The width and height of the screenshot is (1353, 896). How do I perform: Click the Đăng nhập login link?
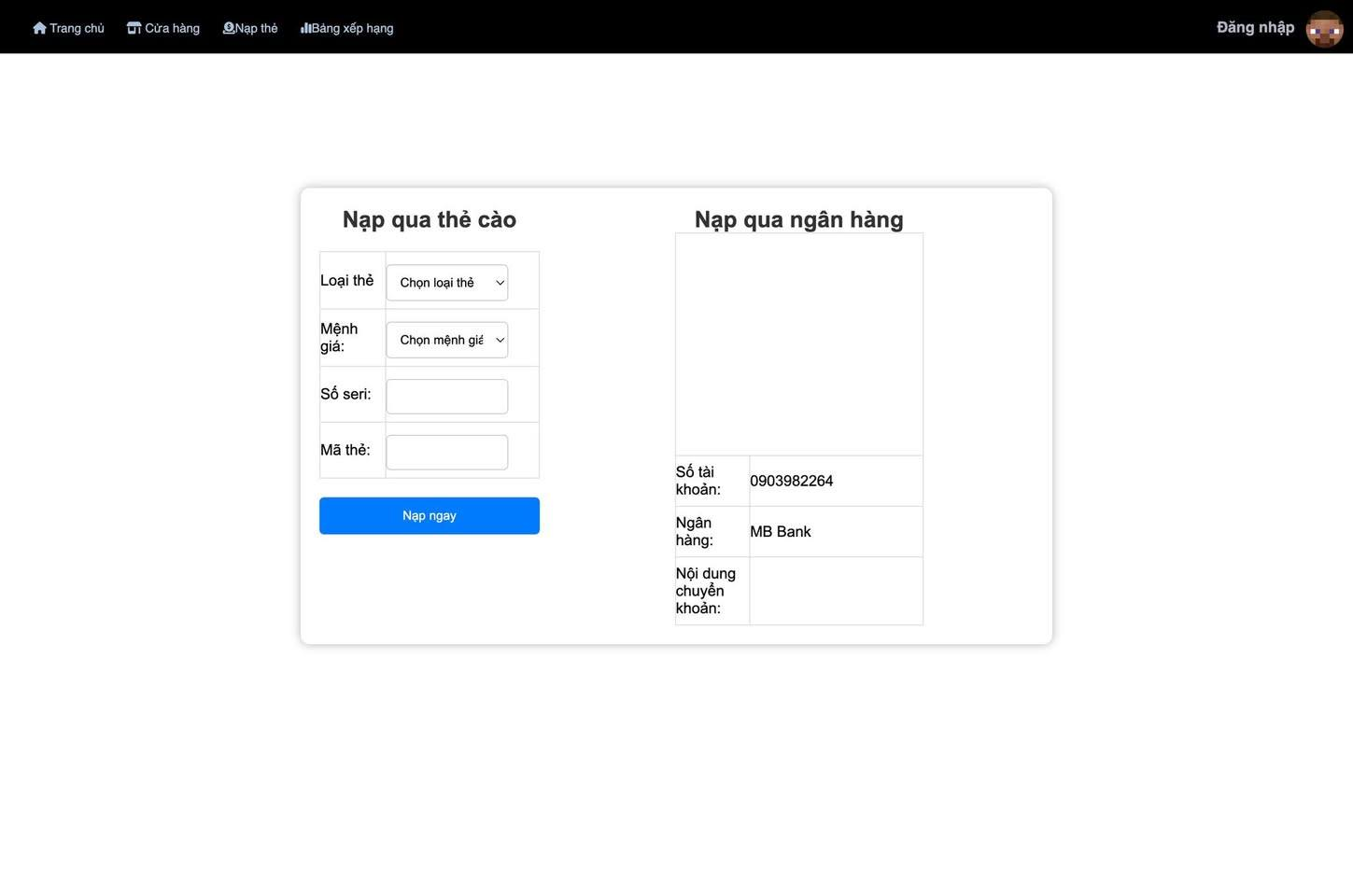click(1255, 27)
